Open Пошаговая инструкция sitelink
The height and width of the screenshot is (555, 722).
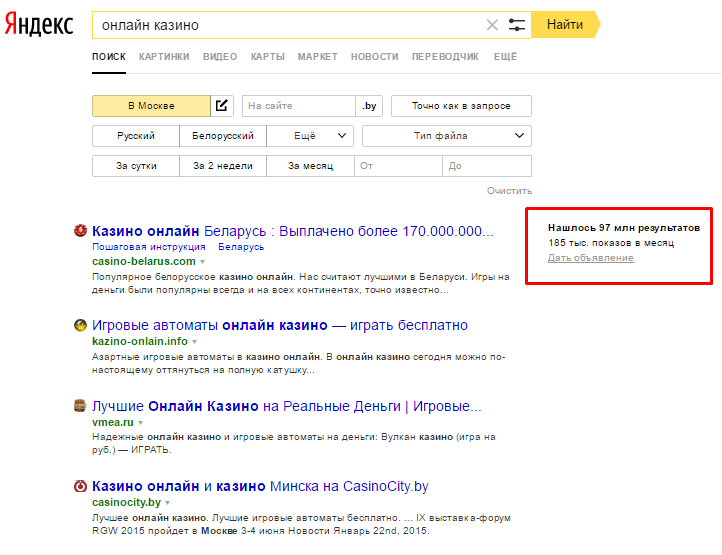pos(149,247)
